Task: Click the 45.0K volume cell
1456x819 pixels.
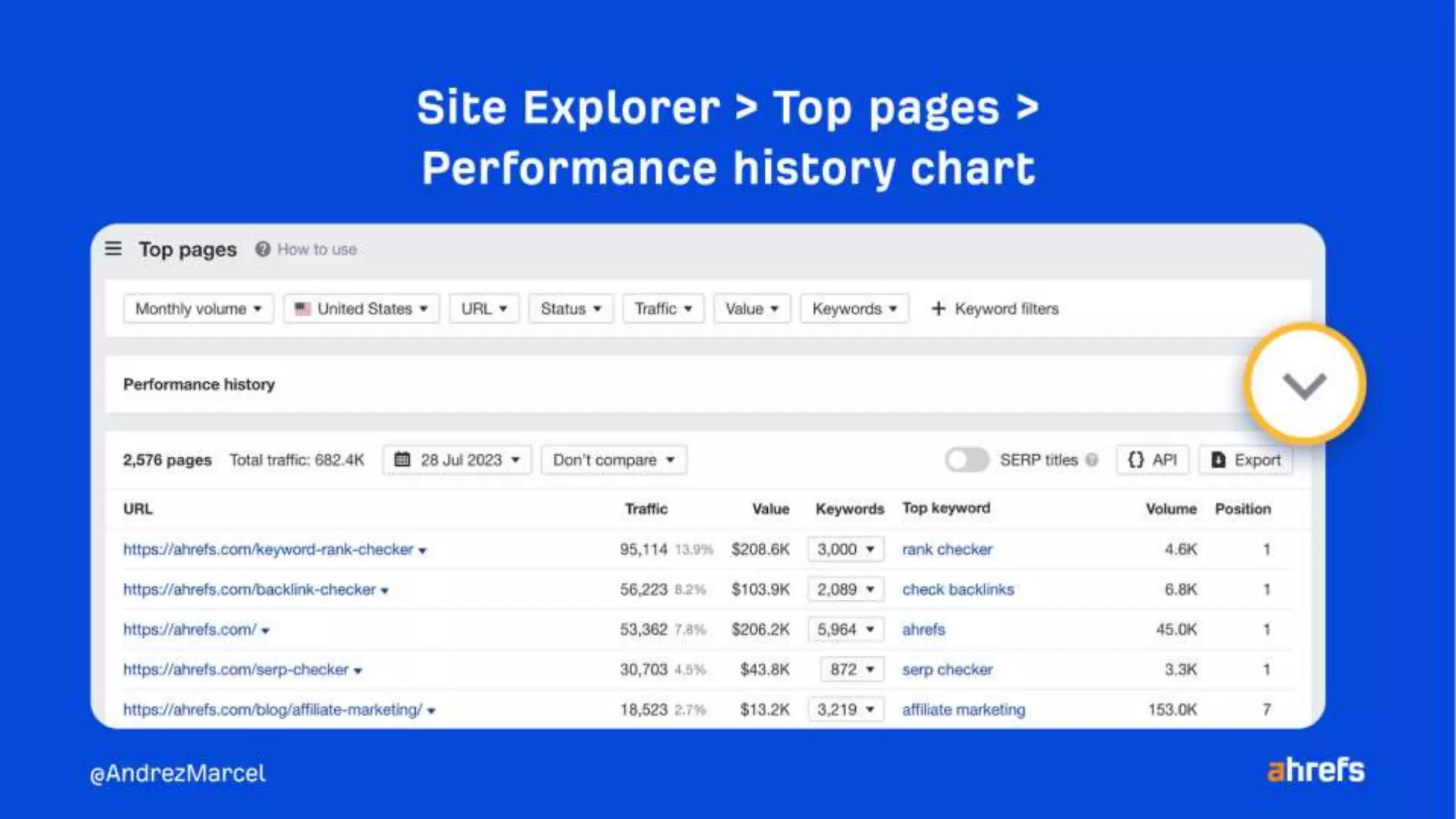Action: click(x=1177, y=629)
